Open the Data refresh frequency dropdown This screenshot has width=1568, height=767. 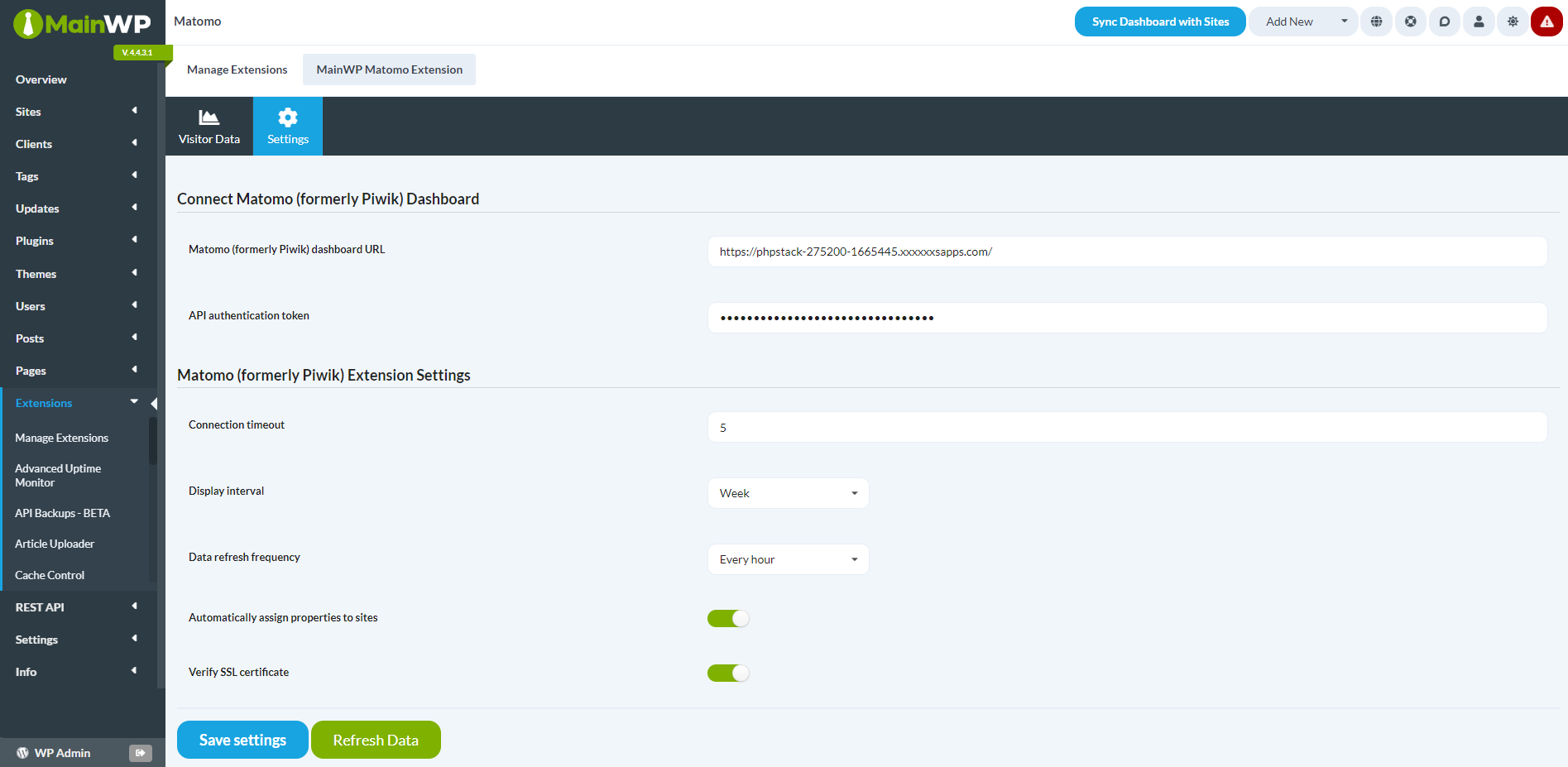(x=788, y=559)
